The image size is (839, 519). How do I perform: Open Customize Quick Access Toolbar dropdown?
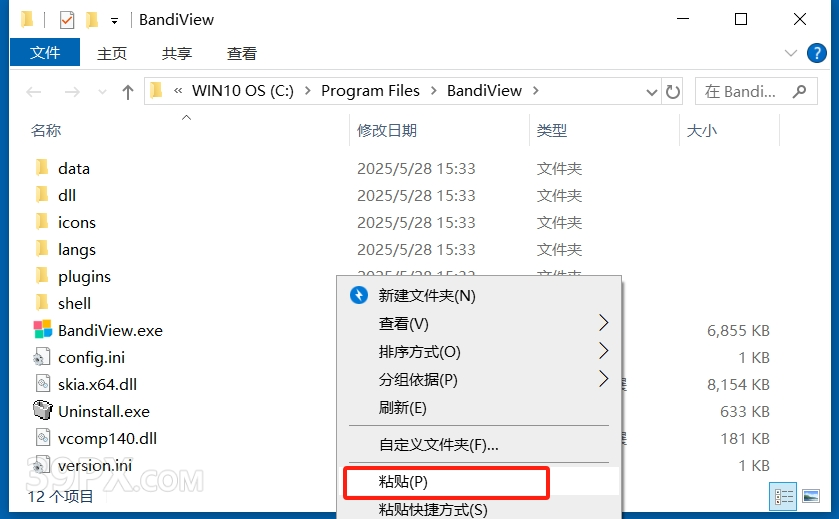point(114,21)
